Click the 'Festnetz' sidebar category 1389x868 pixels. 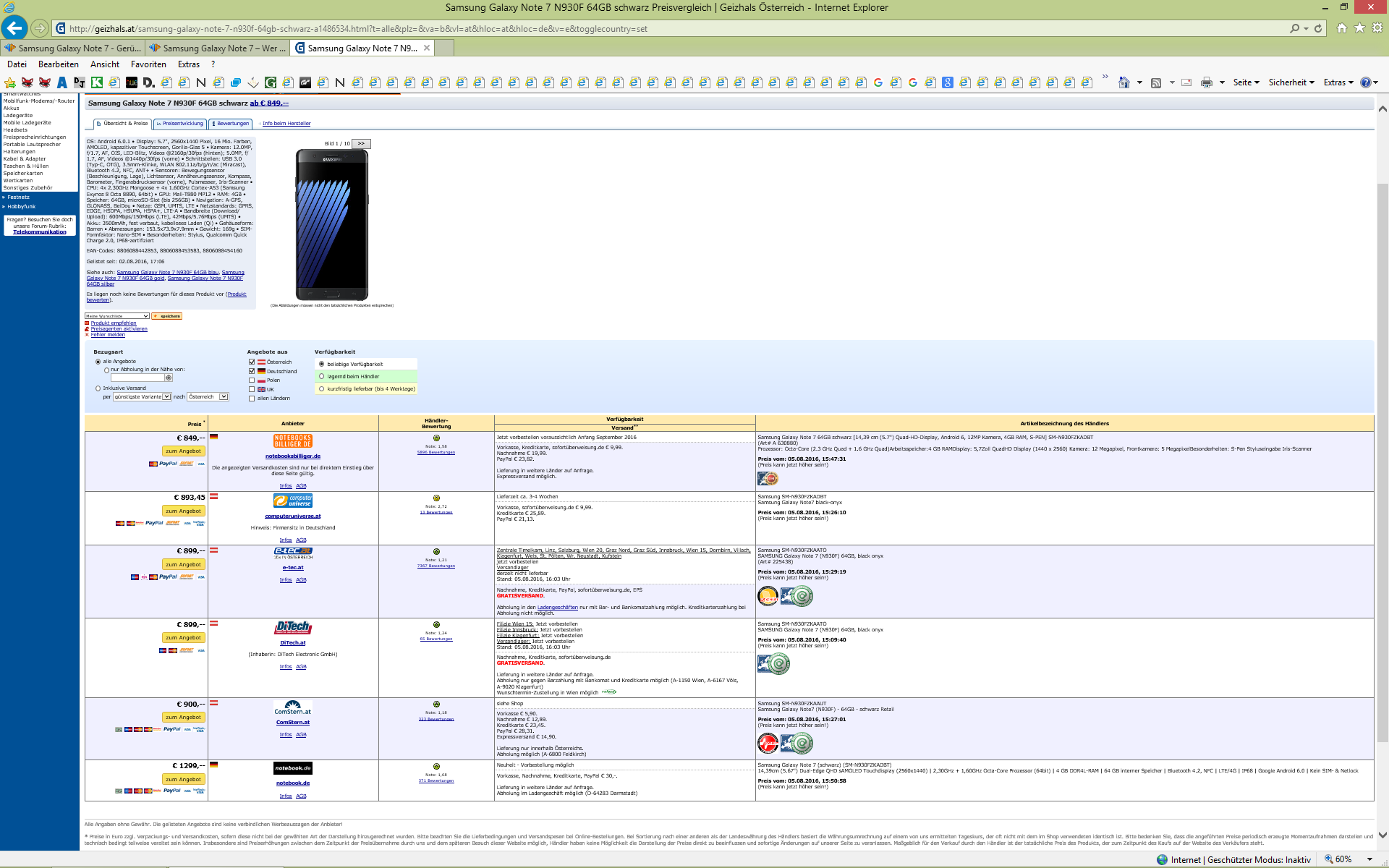[19, 197]
